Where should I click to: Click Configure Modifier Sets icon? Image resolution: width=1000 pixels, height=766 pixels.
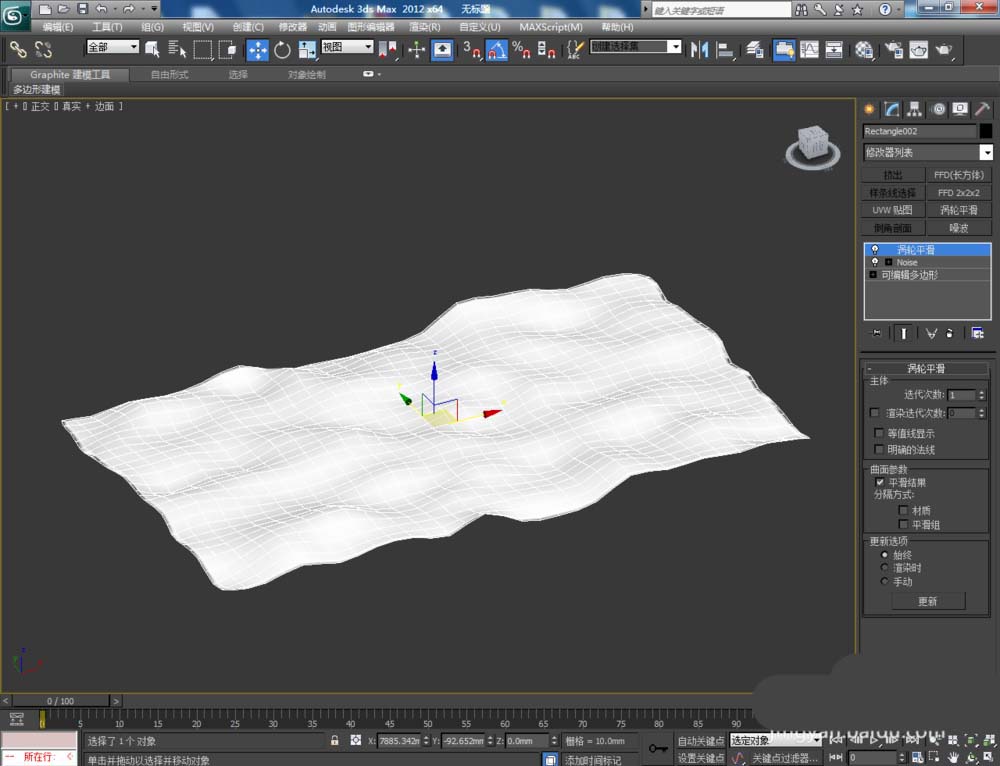pos(977,333)
